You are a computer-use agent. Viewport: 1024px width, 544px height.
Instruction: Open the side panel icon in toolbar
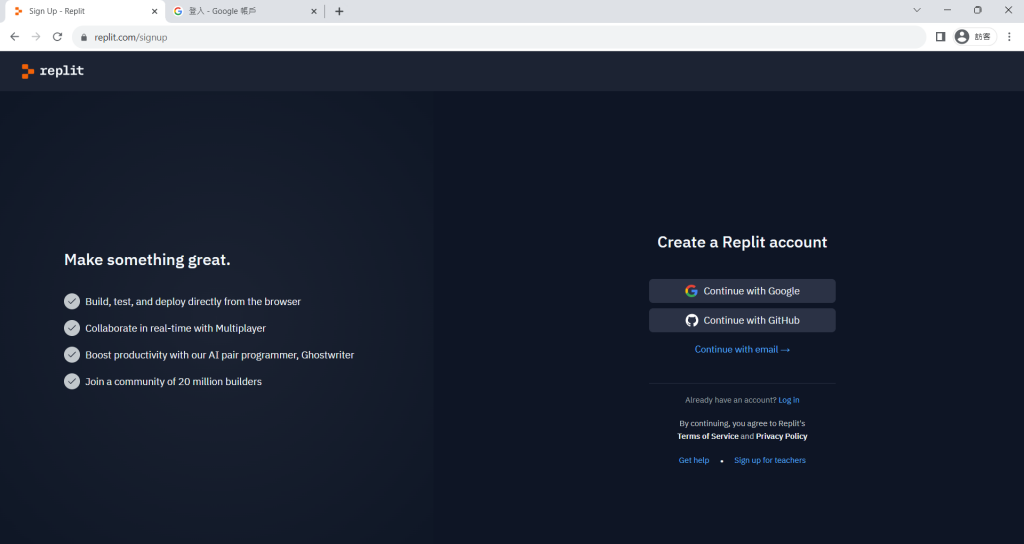[940, 37]
